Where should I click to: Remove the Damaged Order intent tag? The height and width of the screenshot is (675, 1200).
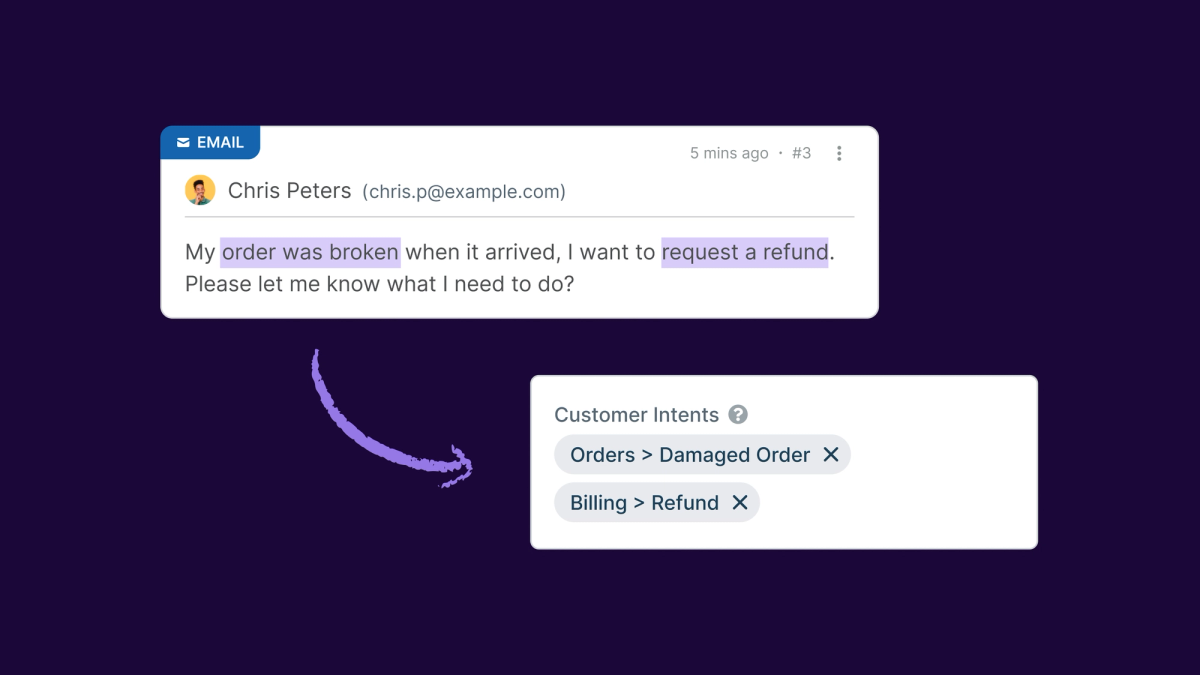coord(830,455)
